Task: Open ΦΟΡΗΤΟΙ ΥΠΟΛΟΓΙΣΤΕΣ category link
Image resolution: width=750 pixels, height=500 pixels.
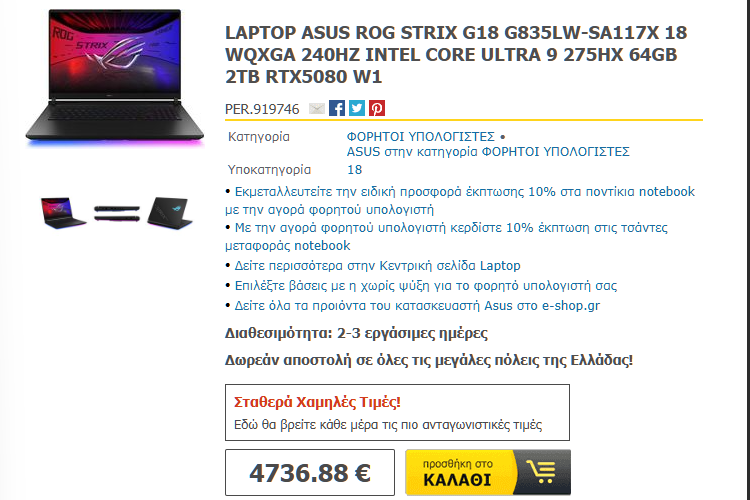Action: coord(420,137)
